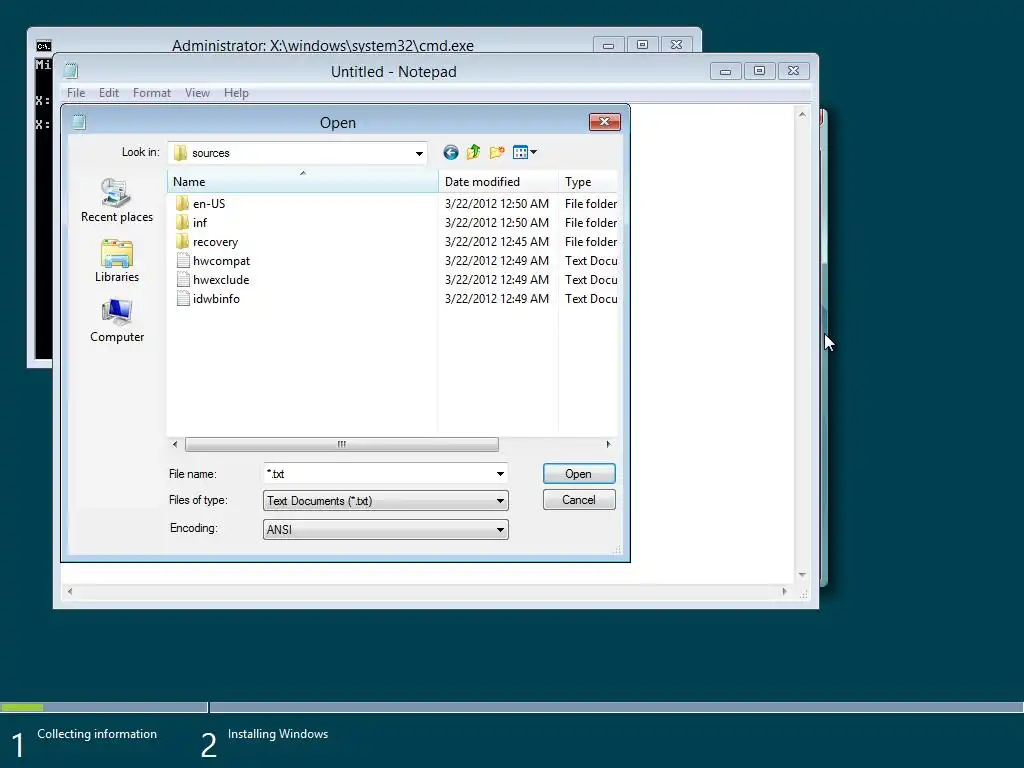Close the Open dialog with red X
This screenshot has width=1024, height=768.
tap(604, 121)
